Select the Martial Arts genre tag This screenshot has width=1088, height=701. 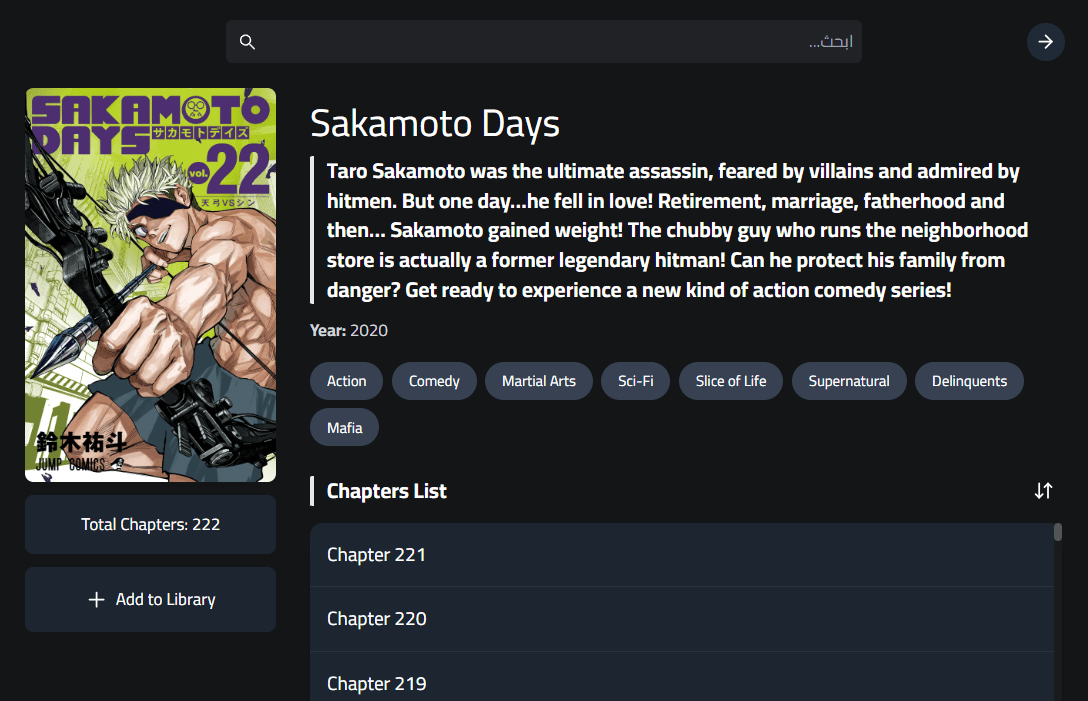coord(539,381)
